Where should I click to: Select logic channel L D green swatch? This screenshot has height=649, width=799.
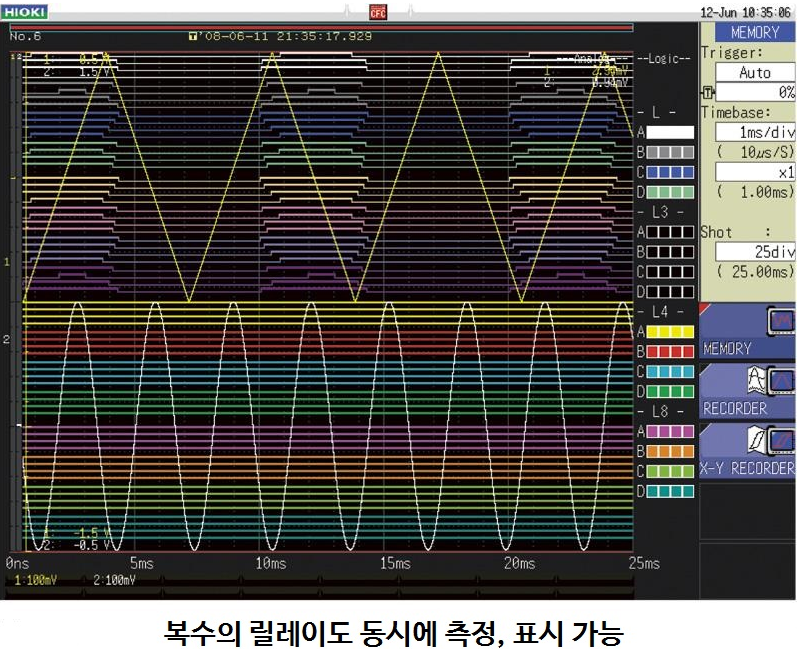[670, 193]
